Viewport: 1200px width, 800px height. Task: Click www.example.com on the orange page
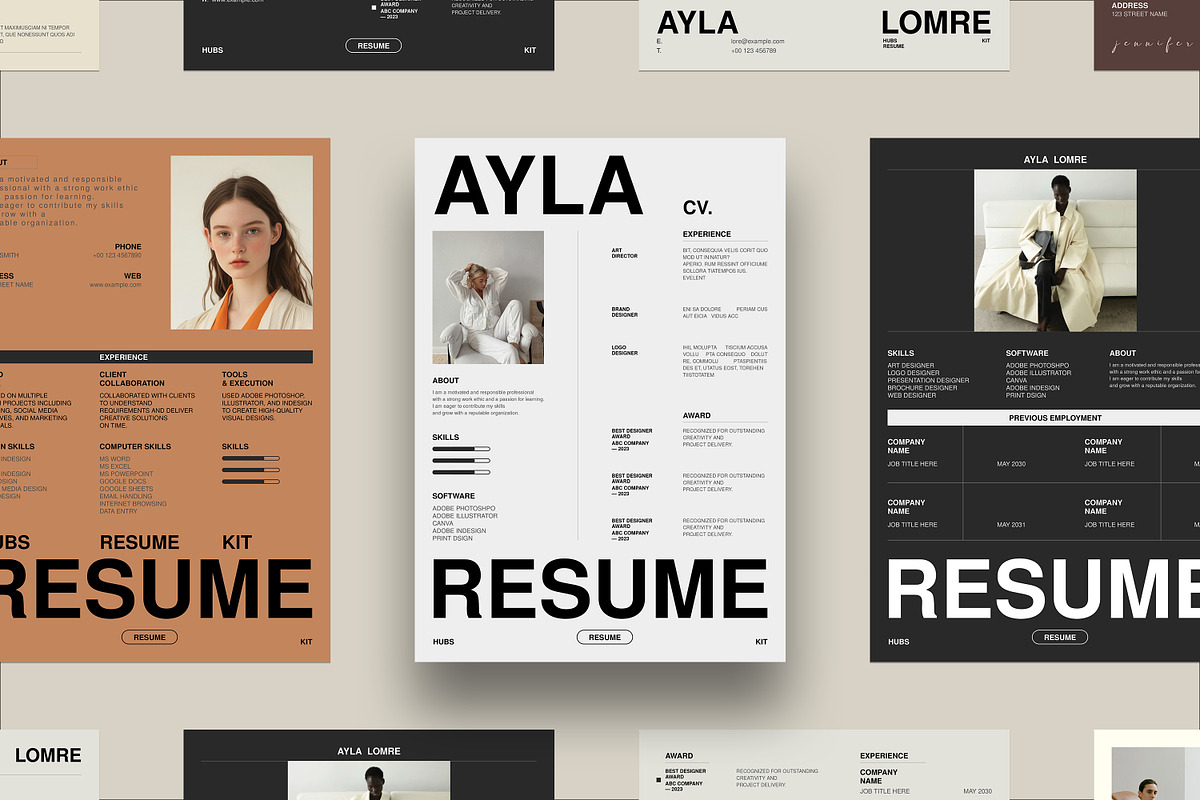(x=115, y=285)
